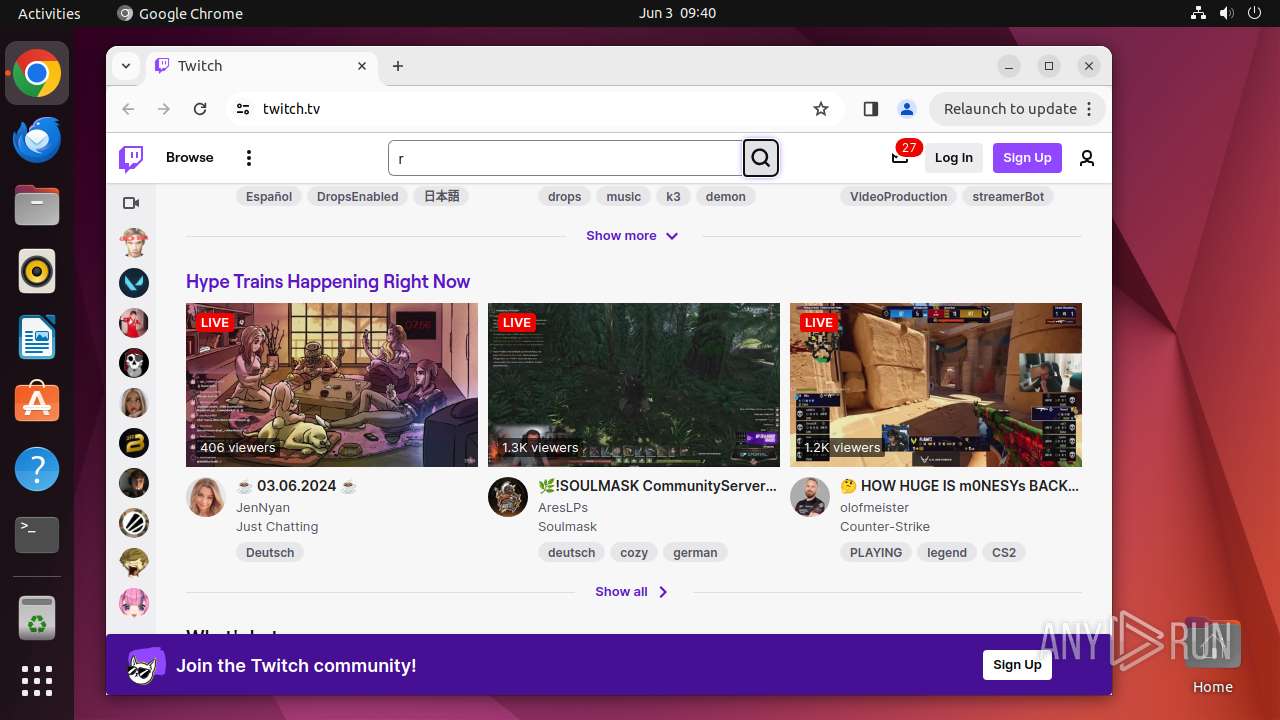
Task: Open olofmeister's Counter-Strike stream thumbnail
Action: point(936,385)
